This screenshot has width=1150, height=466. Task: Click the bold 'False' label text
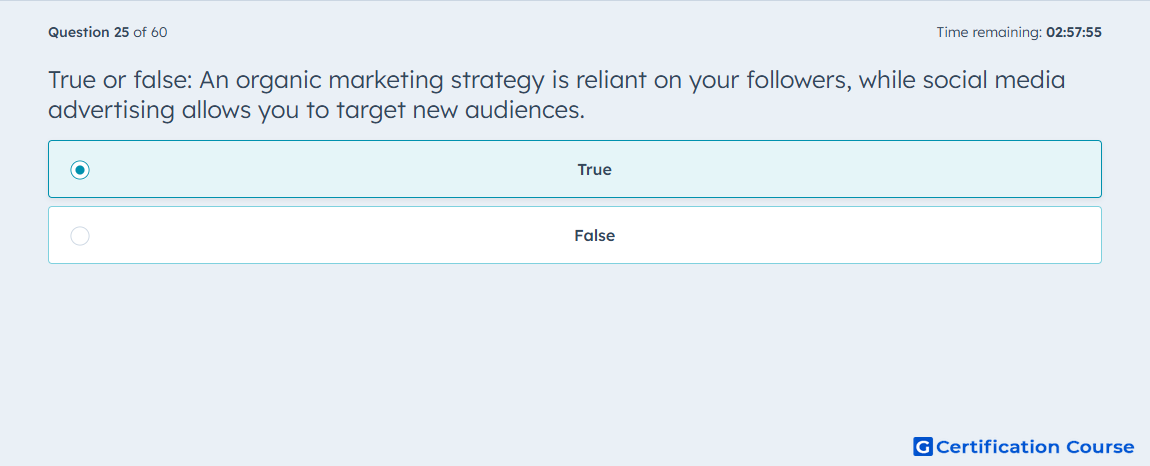tap(594, 236)
